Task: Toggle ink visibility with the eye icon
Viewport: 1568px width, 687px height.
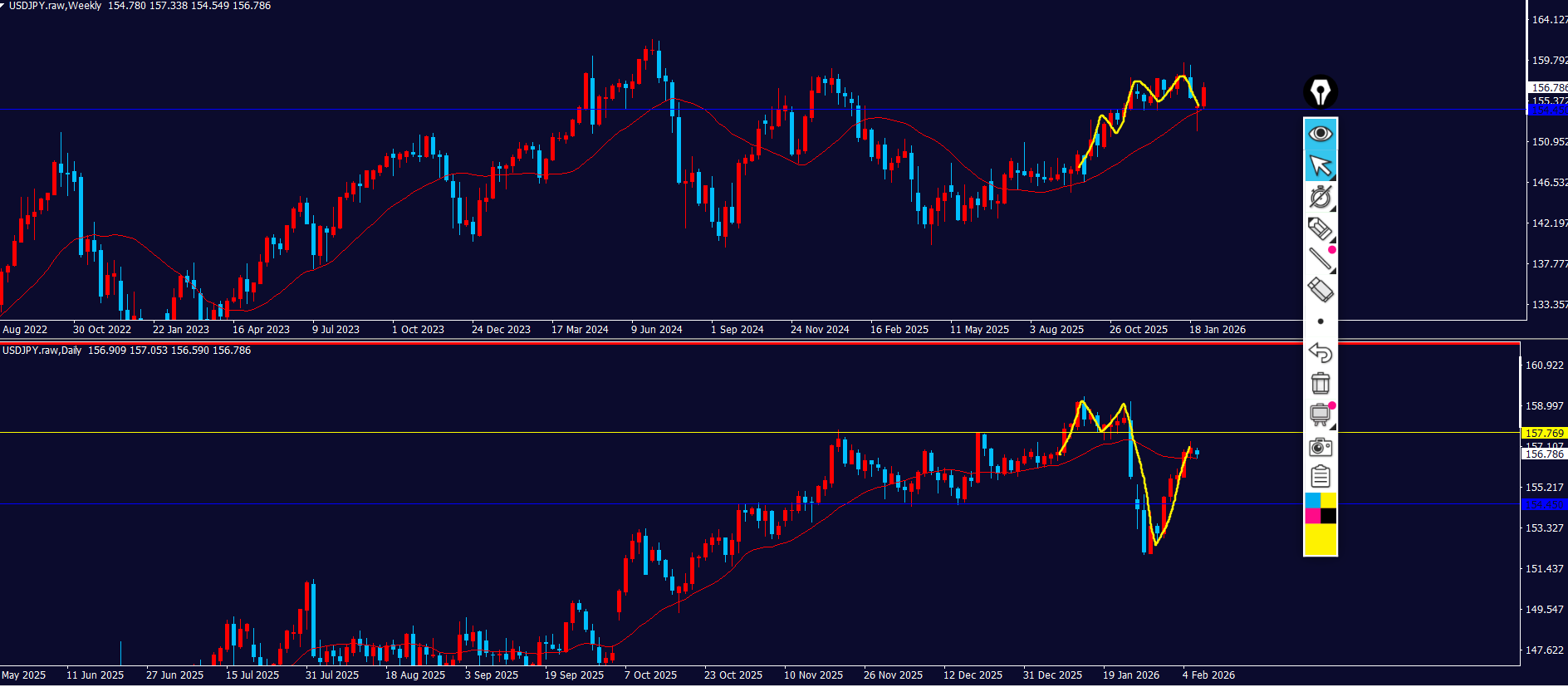Action: [1320, 134]
